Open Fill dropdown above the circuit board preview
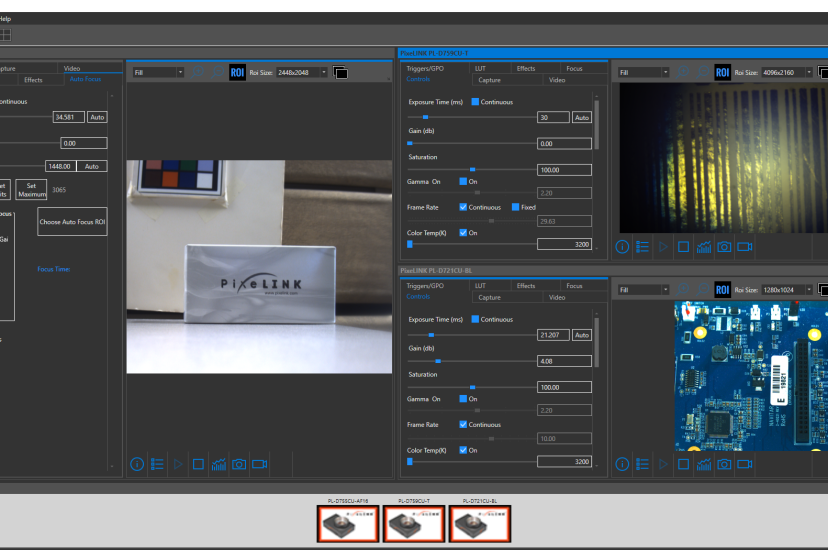Viewport: 828px width, 550px height. [643, 290]
